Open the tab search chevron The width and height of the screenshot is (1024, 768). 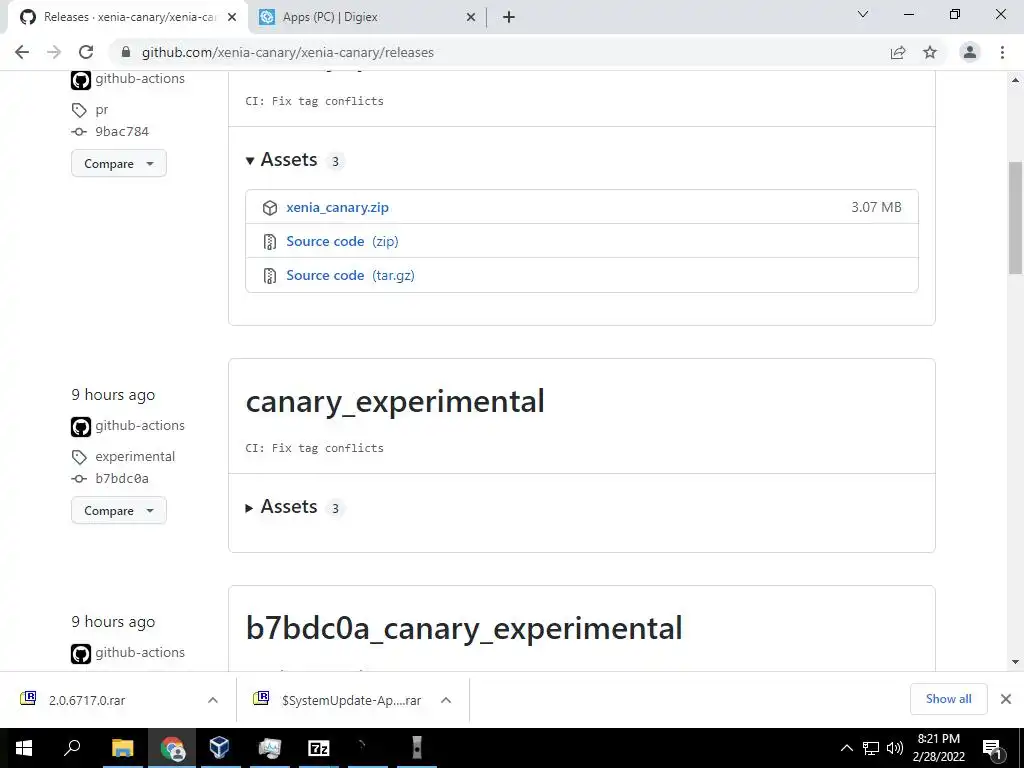pyautogui.click(x=863, y=14)
